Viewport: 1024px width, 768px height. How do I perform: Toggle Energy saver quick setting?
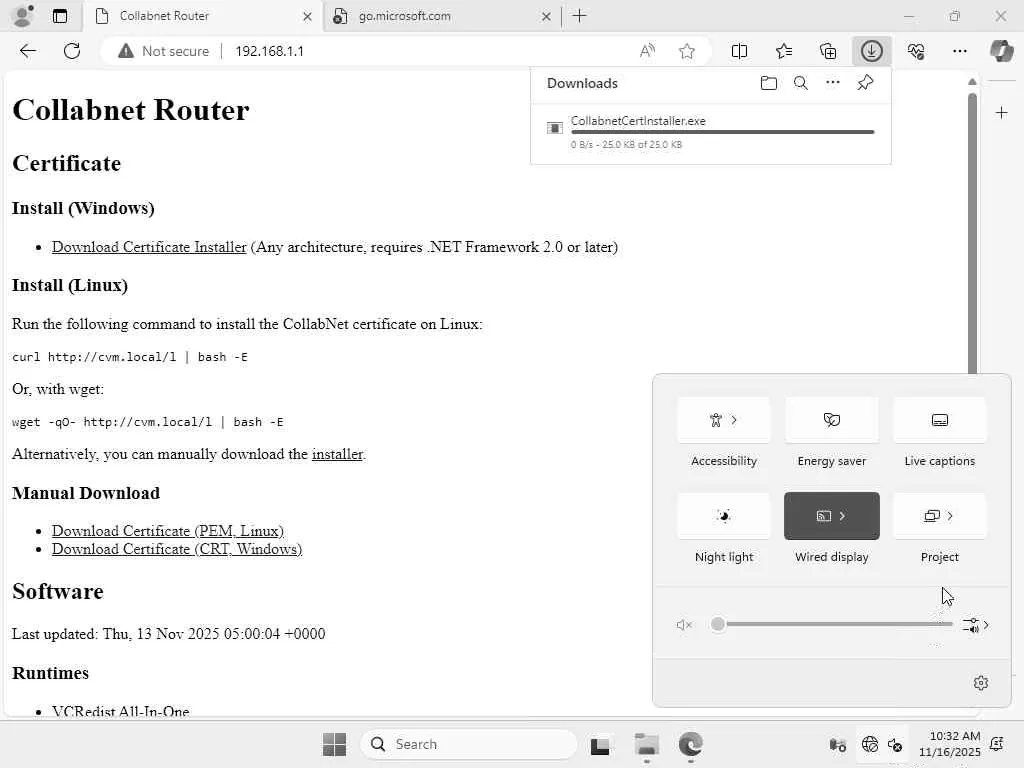831,420
